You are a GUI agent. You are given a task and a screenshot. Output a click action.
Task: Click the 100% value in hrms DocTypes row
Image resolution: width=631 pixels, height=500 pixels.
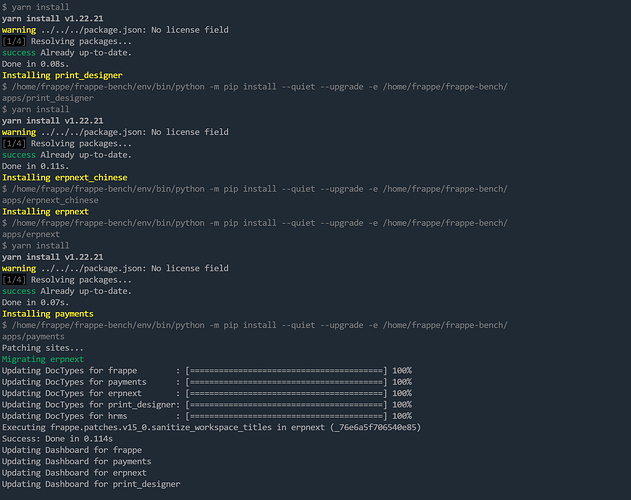click(402, 416)
